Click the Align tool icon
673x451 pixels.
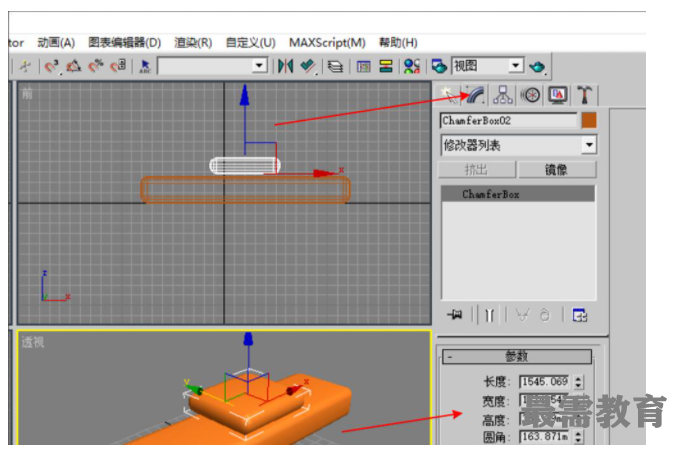tap(308, 67)
